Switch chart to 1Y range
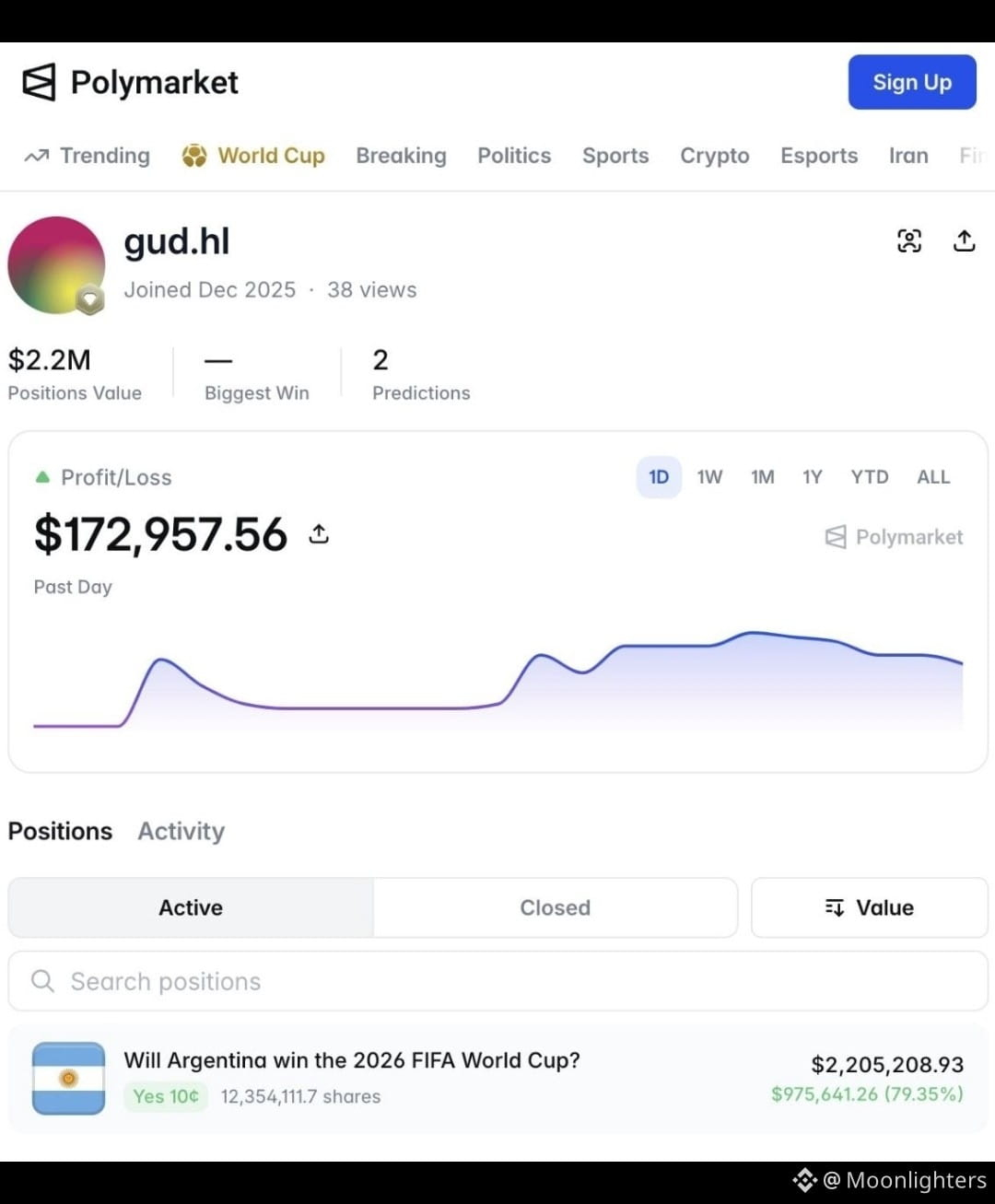Image resolution: width=995 pixels, height=1204 pixels. click(813, 477)
